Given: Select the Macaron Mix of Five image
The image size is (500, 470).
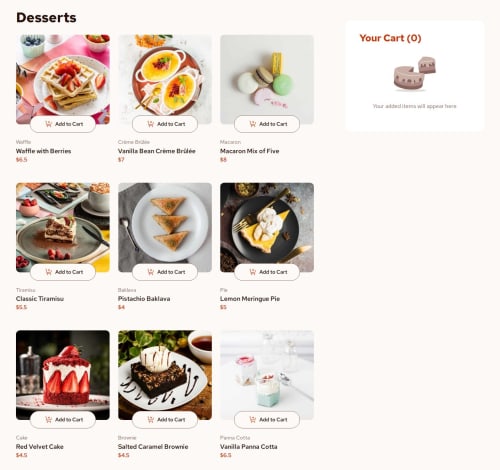Looking at the screenshot, I should tap(267, 79).
